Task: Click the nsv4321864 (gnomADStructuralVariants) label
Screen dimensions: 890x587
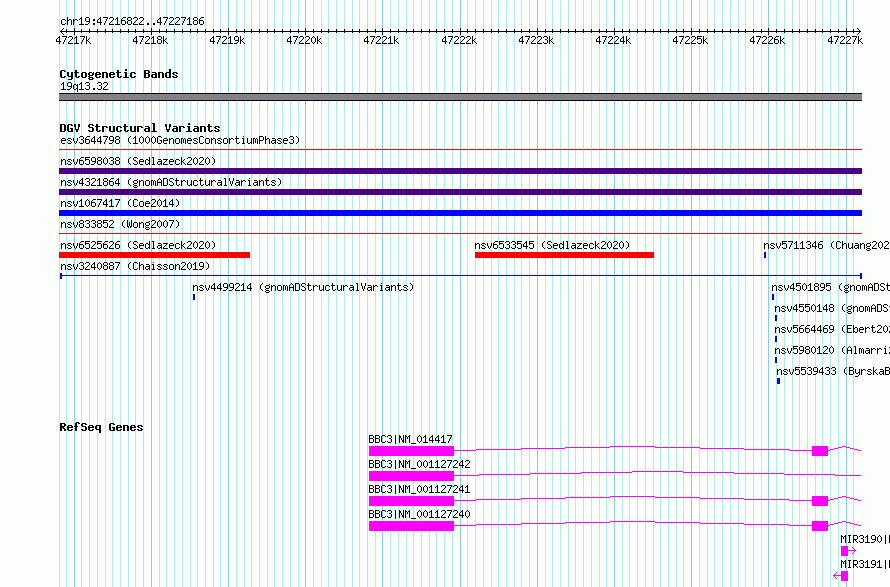Action: tap(171, 182)
